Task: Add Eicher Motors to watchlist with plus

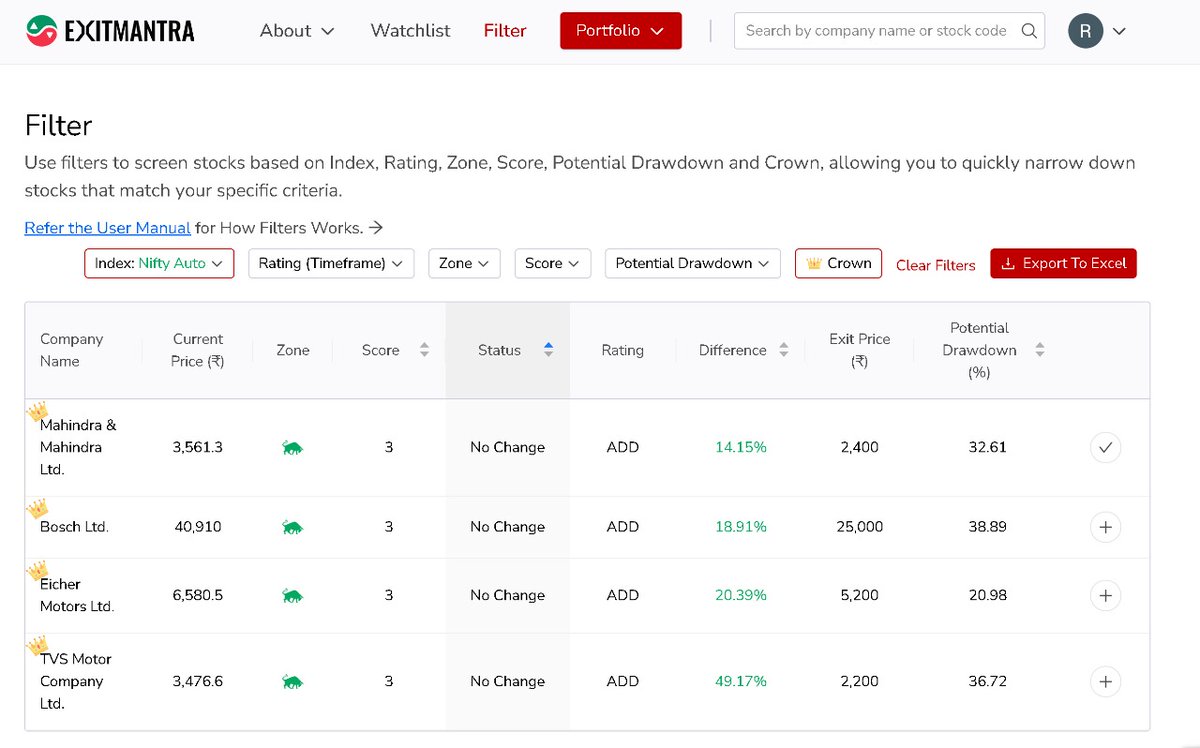Action: [1105, 596]
